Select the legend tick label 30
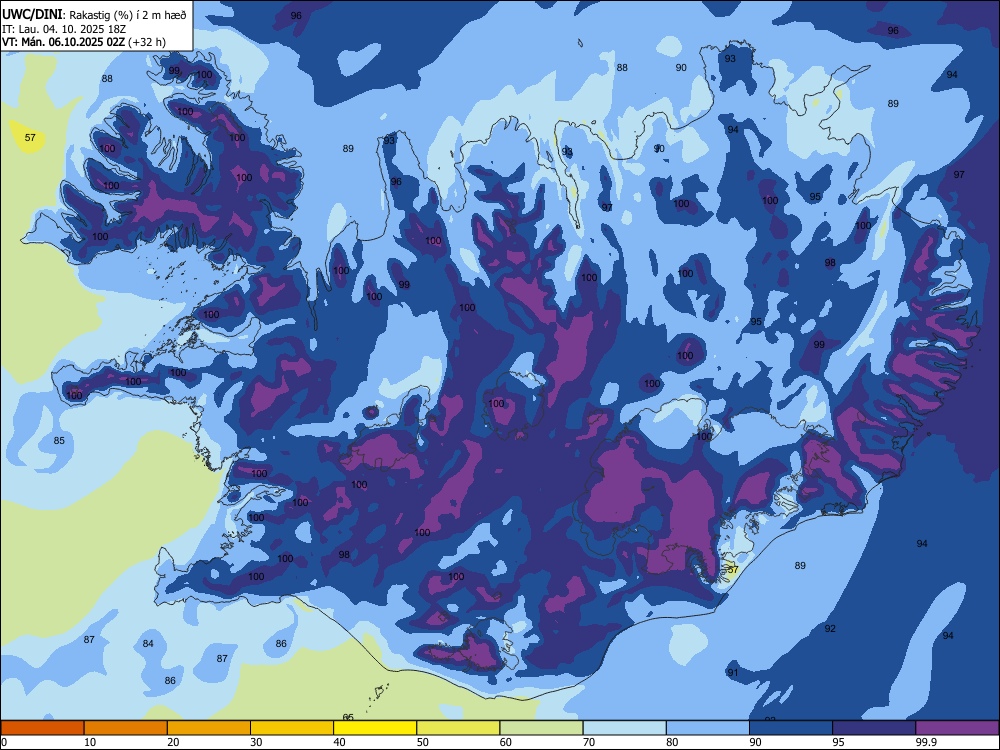This screenshot has height=750, width=1000. pyautogui.click(x=256, y=742)
